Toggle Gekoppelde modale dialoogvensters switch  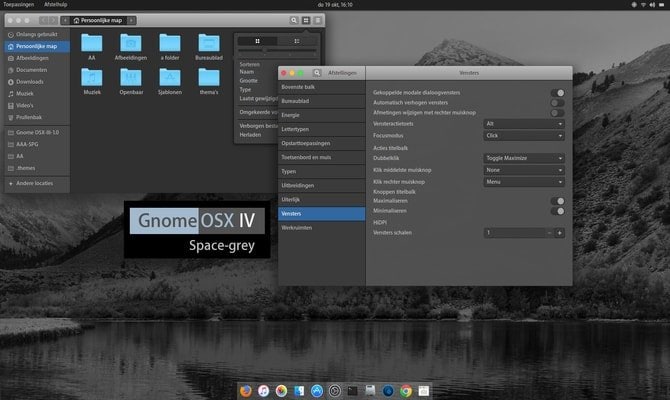pyautogui.click(x=557, y=93)
